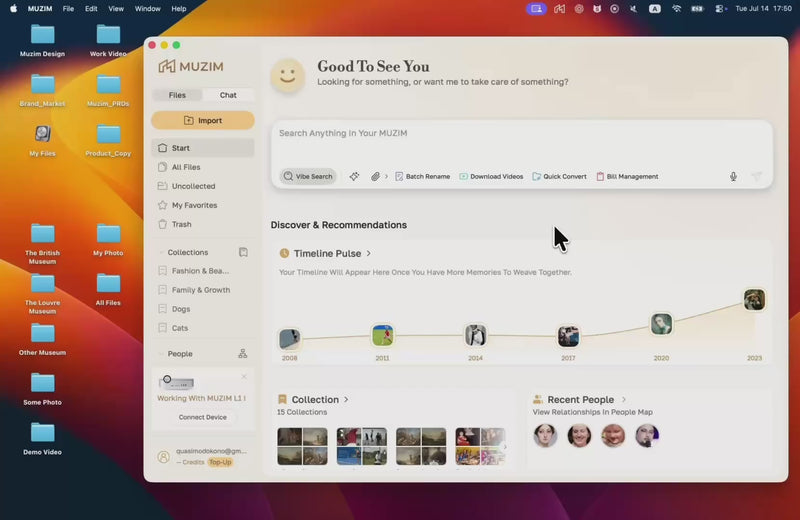Open the Fashion & Bea... collection
The width and height of the screenshot is (800, 520).
point(203,271)
